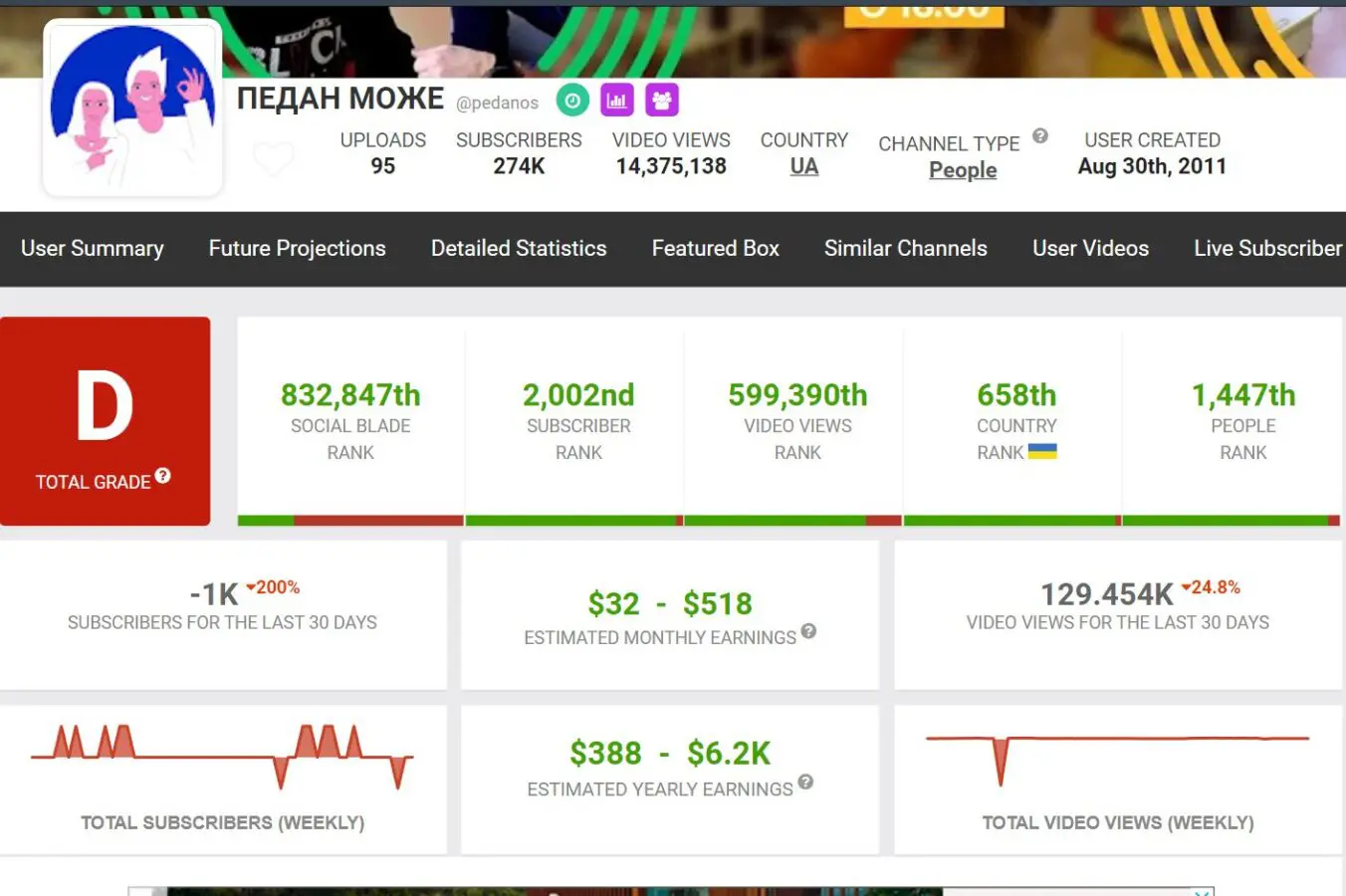The image size is (1346, 896).
Task: Click the Total Grade question mark
Action: [x=163, y=476]
